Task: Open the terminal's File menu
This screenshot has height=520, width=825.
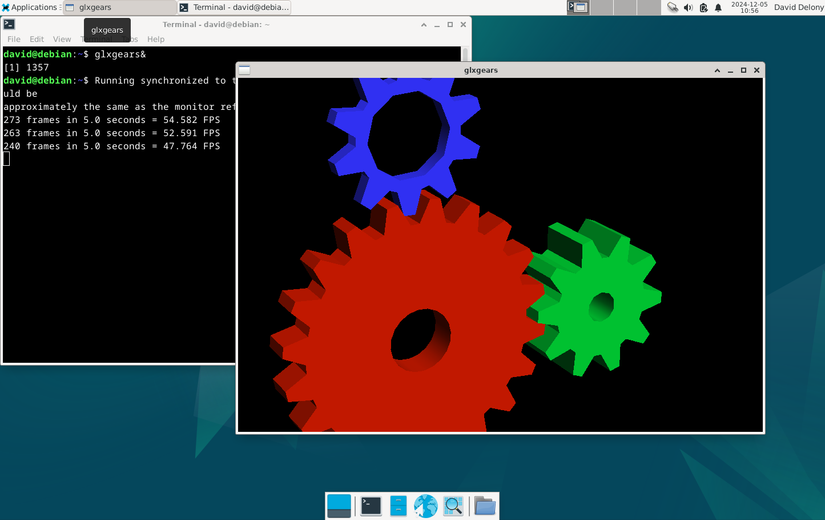Action: pyautogui.click(x=14, y=39)
